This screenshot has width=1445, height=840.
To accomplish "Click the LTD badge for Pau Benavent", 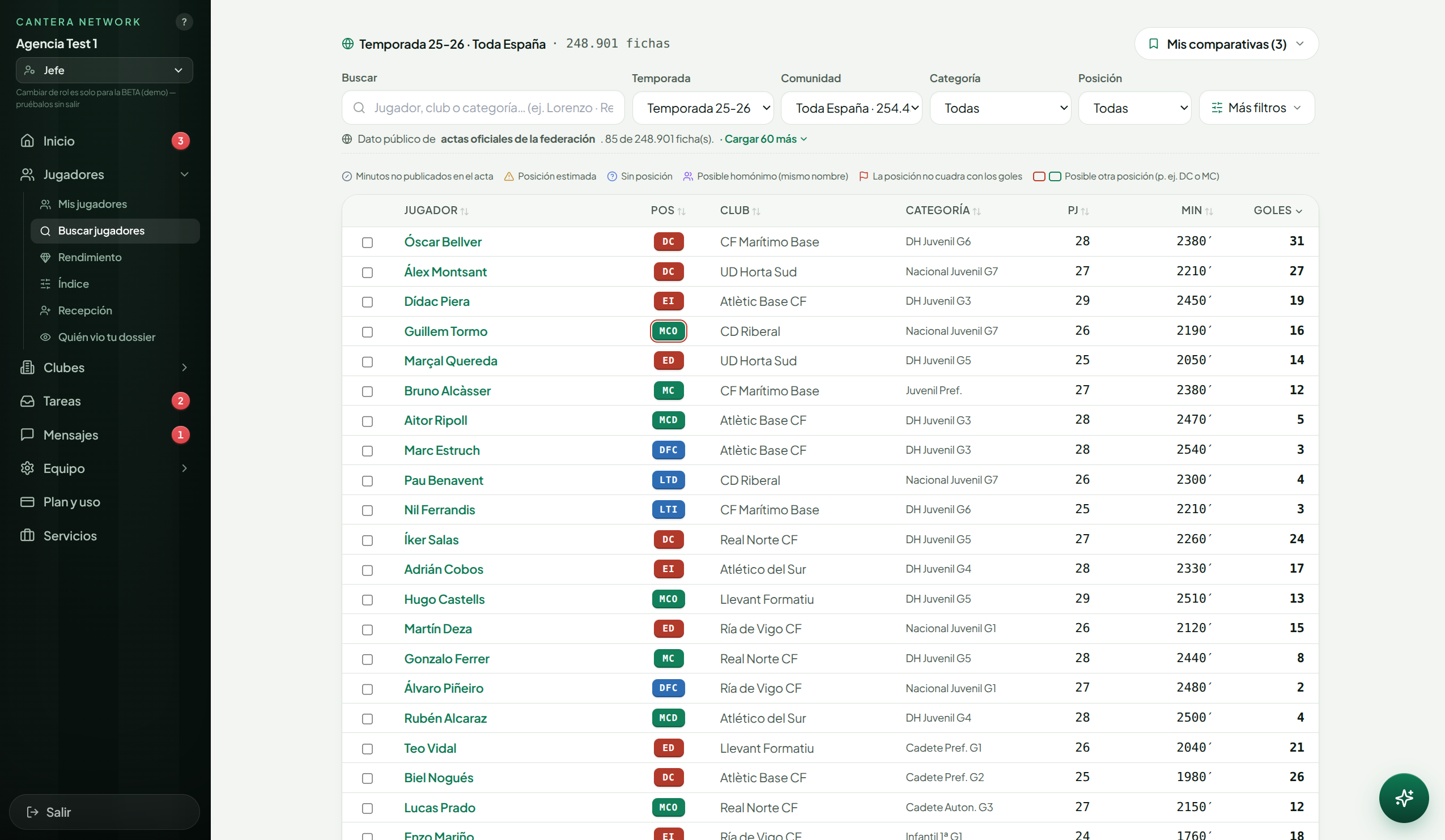I will [668, 480].
